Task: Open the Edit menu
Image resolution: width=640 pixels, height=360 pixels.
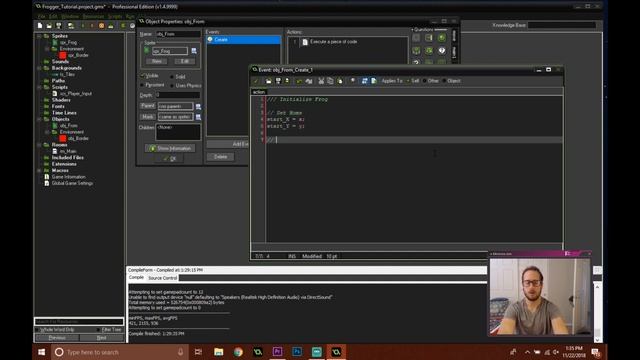Action: pos(53,16)
